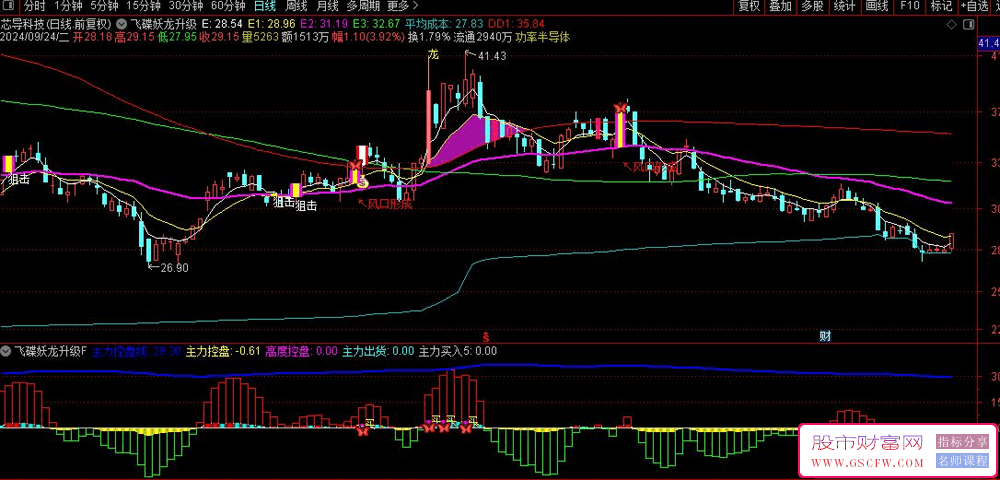Click the date 2024/09/24/二 label
1000x480 pixels.
coord(34,37)
